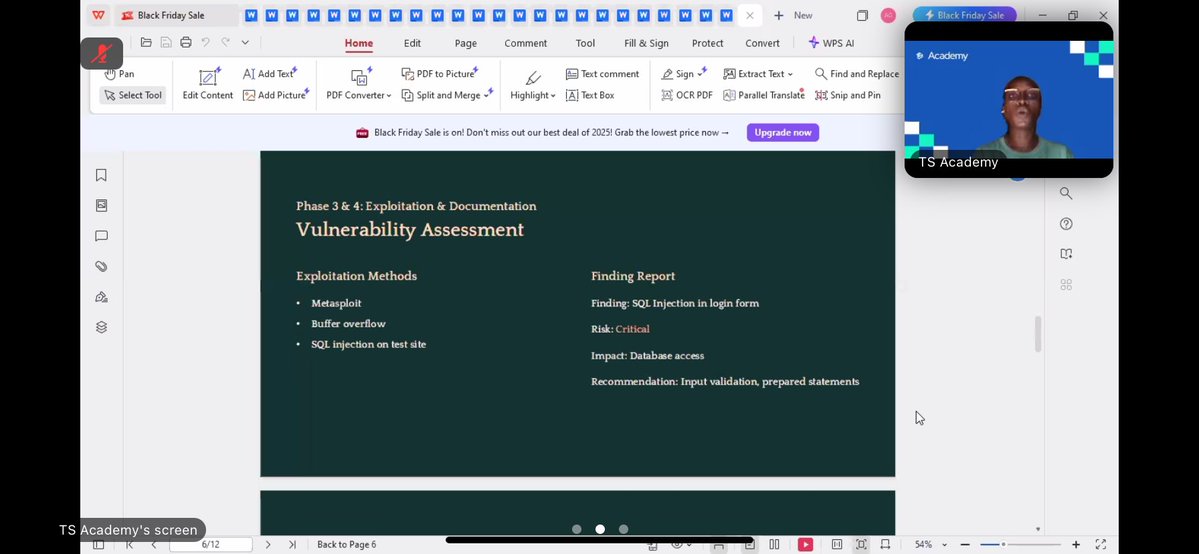Open the page Thumbnails side panel

pos(101,206)
